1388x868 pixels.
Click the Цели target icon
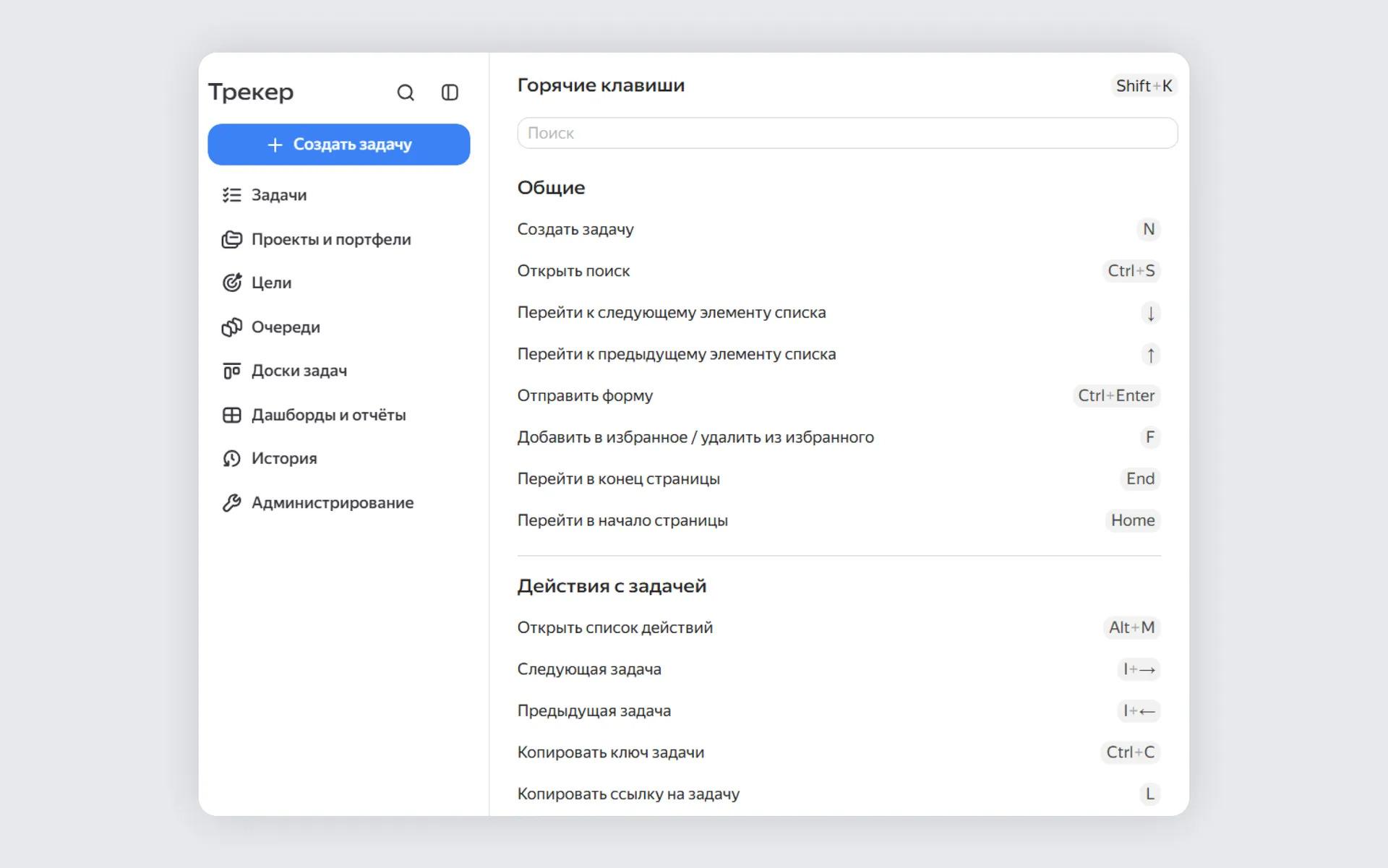tap(231, 283)
